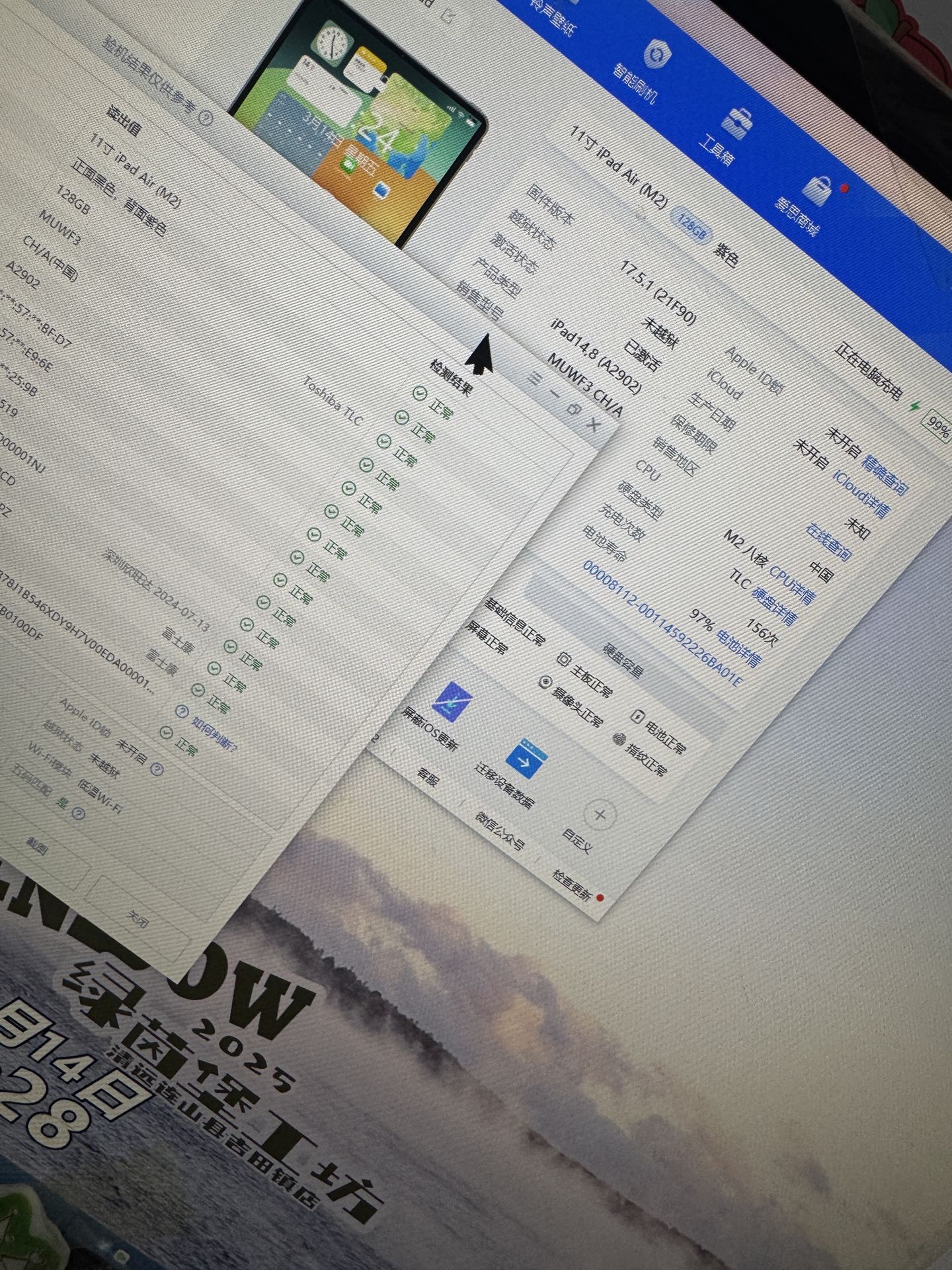Add a shortcut with the 自定义 plus button
Screen dimensions: 952x1270
pos(599,815)
